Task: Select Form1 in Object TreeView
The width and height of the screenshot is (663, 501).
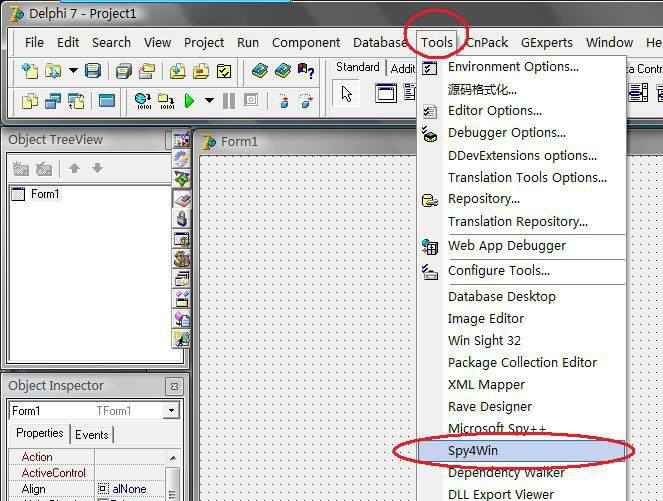Action: click(x=45, y=194)
